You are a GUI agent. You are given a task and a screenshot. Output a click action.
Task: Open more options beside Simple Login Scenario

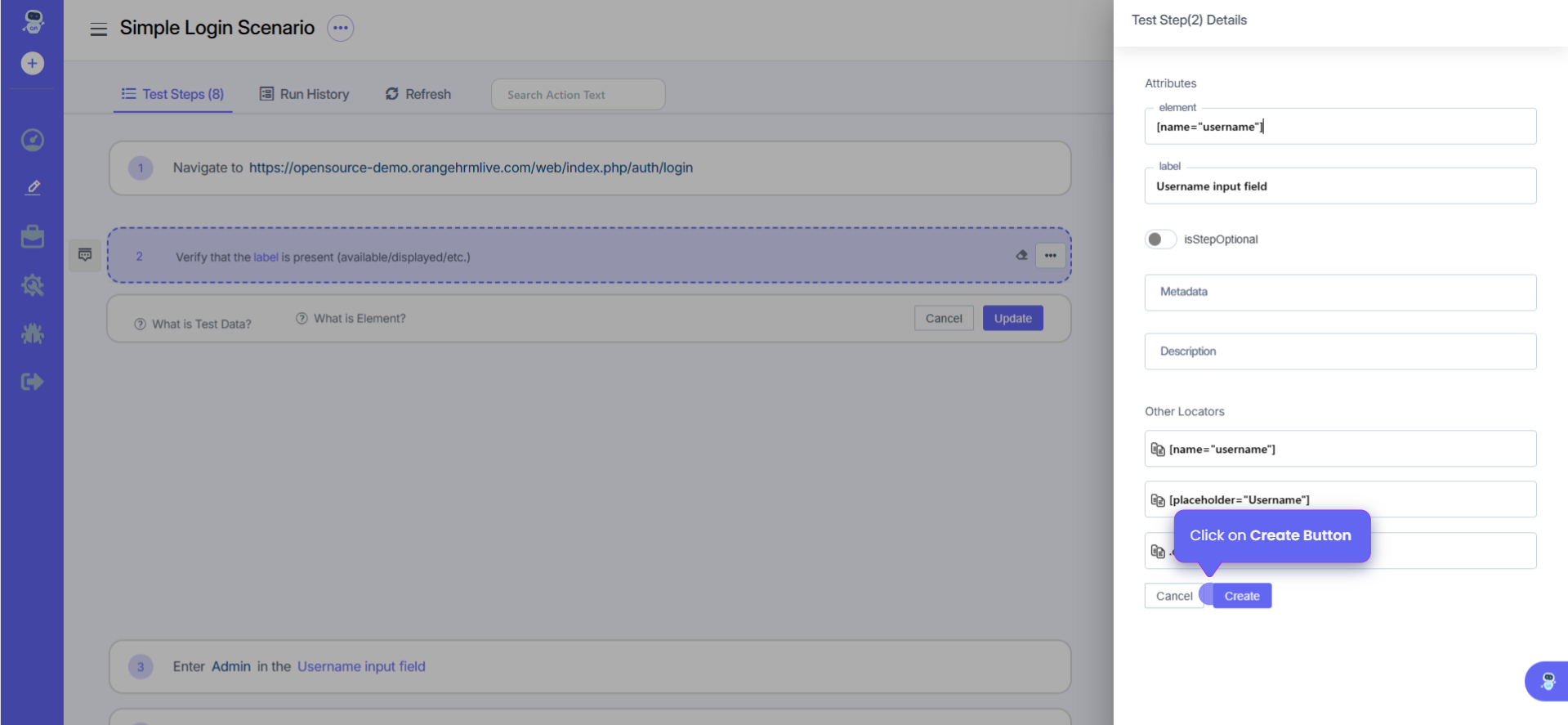(x=341, y=28)
